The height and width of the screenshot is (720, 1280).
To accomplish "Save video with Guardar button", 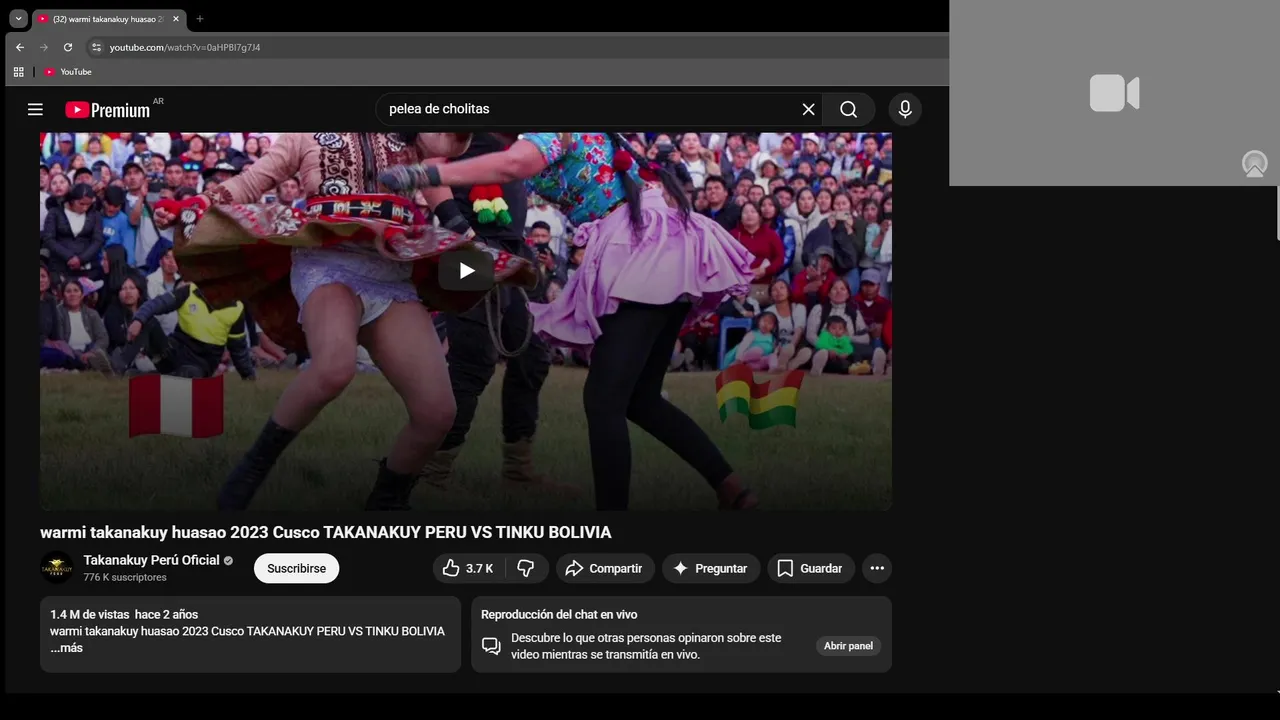I will [x=811, y=568].
